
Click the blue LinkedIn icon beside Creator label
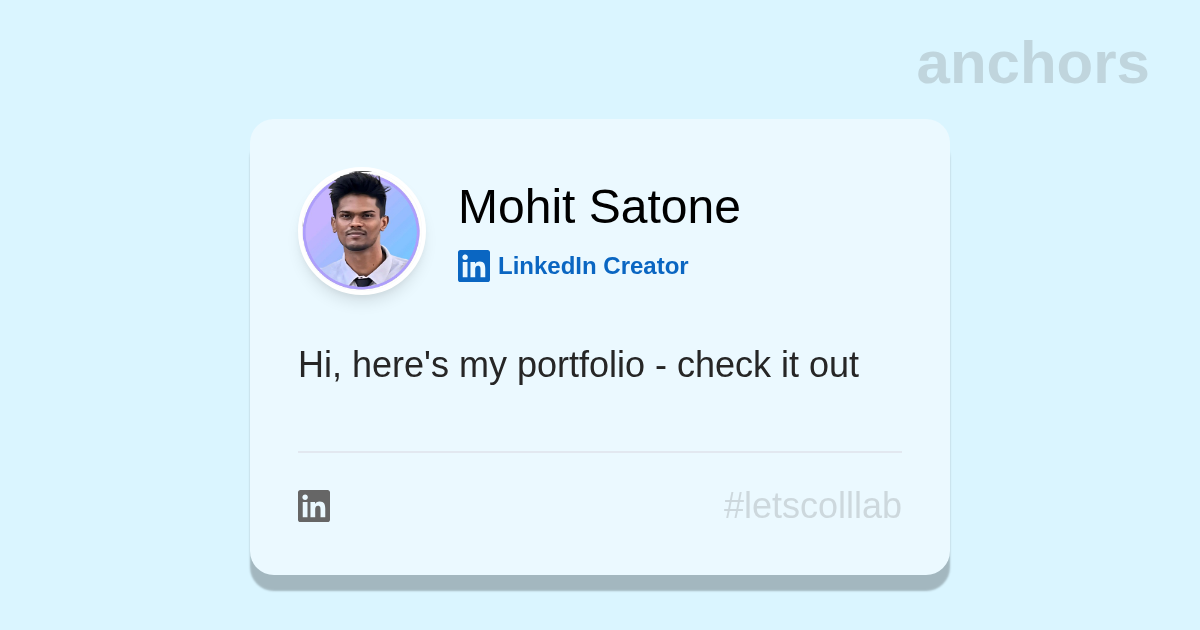(x=473, y=266)
